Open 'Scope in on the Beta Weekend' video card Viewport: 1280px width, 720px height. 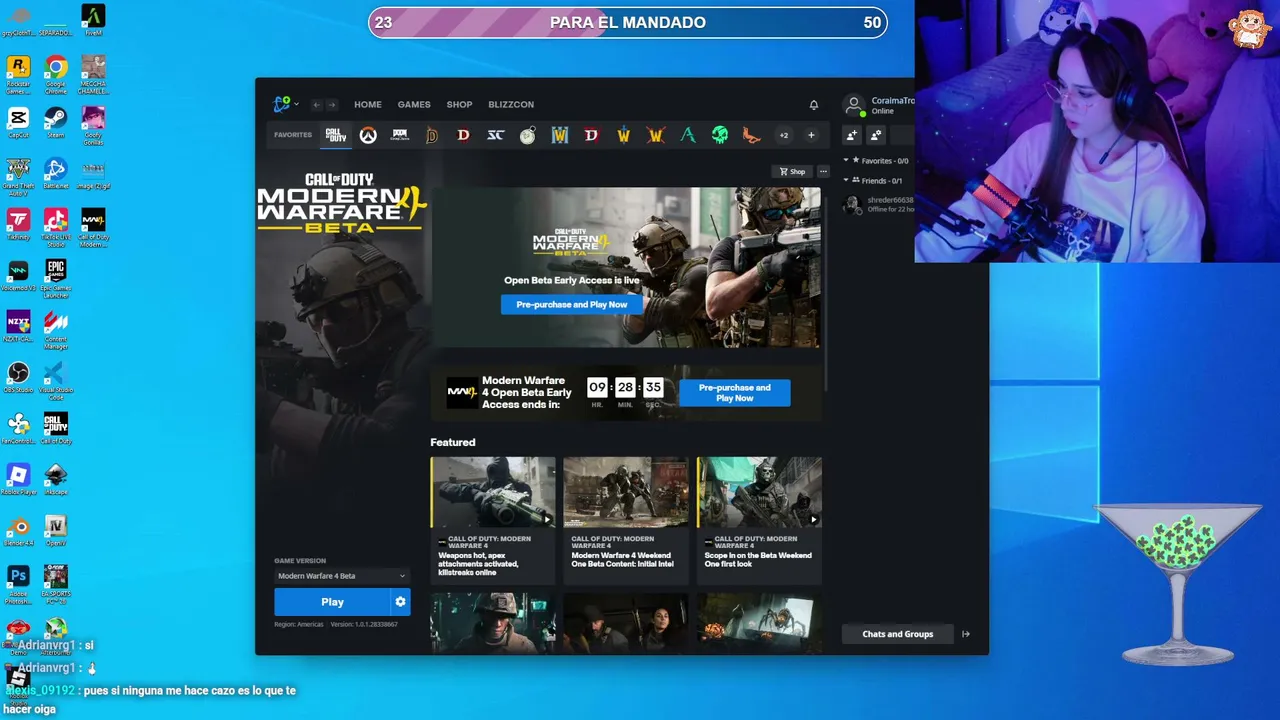759,520
